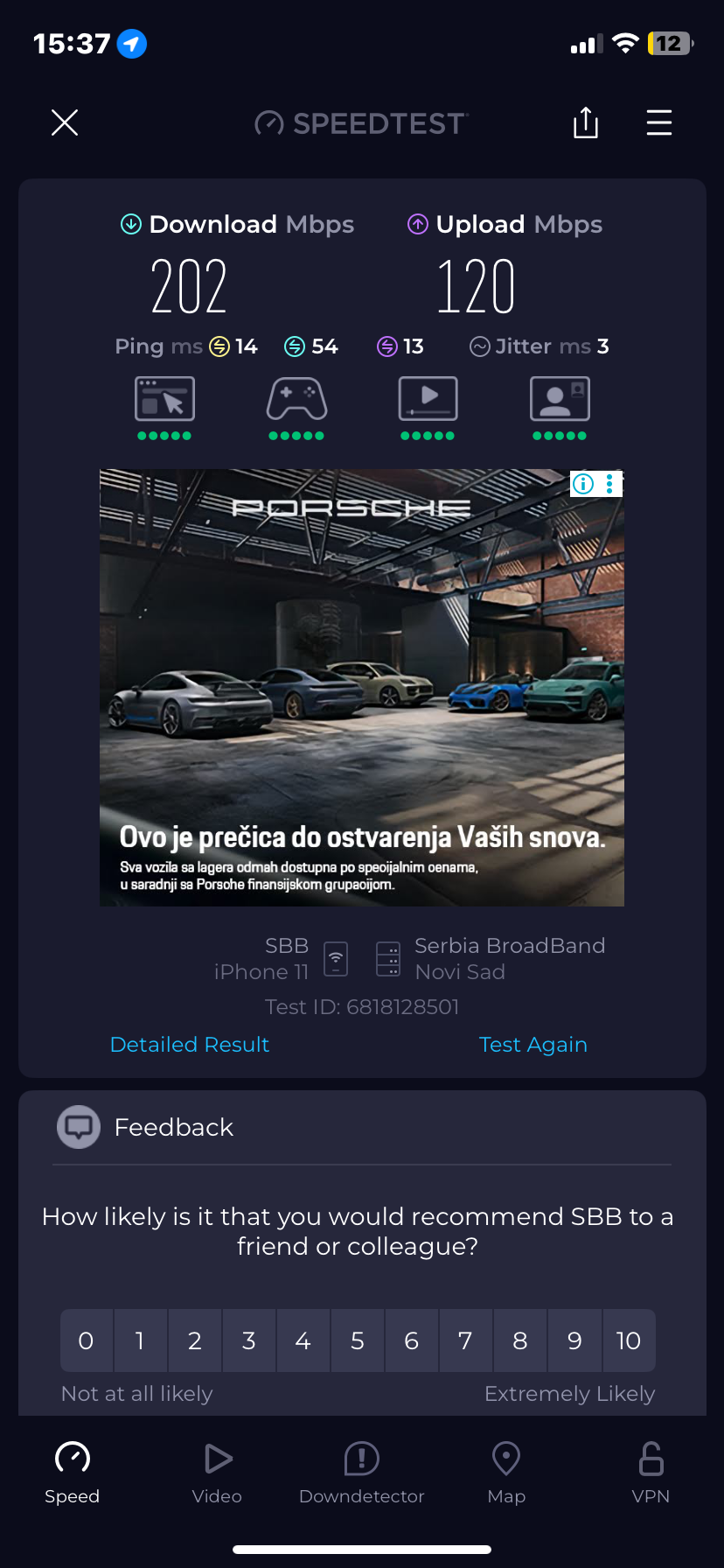Switch to the Downdetector tab

(361, 1473)
